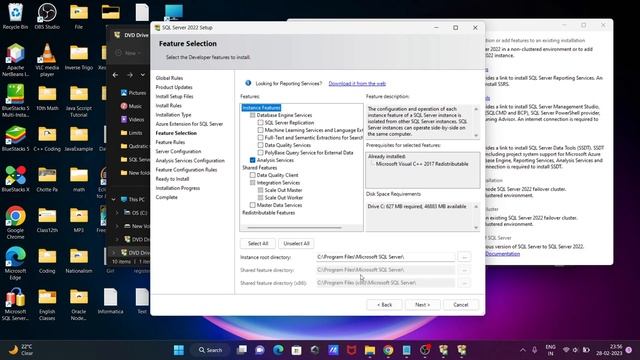Open the New dropdown in File Explorer
Screen dimensions: 640x360
pos(129,53)
